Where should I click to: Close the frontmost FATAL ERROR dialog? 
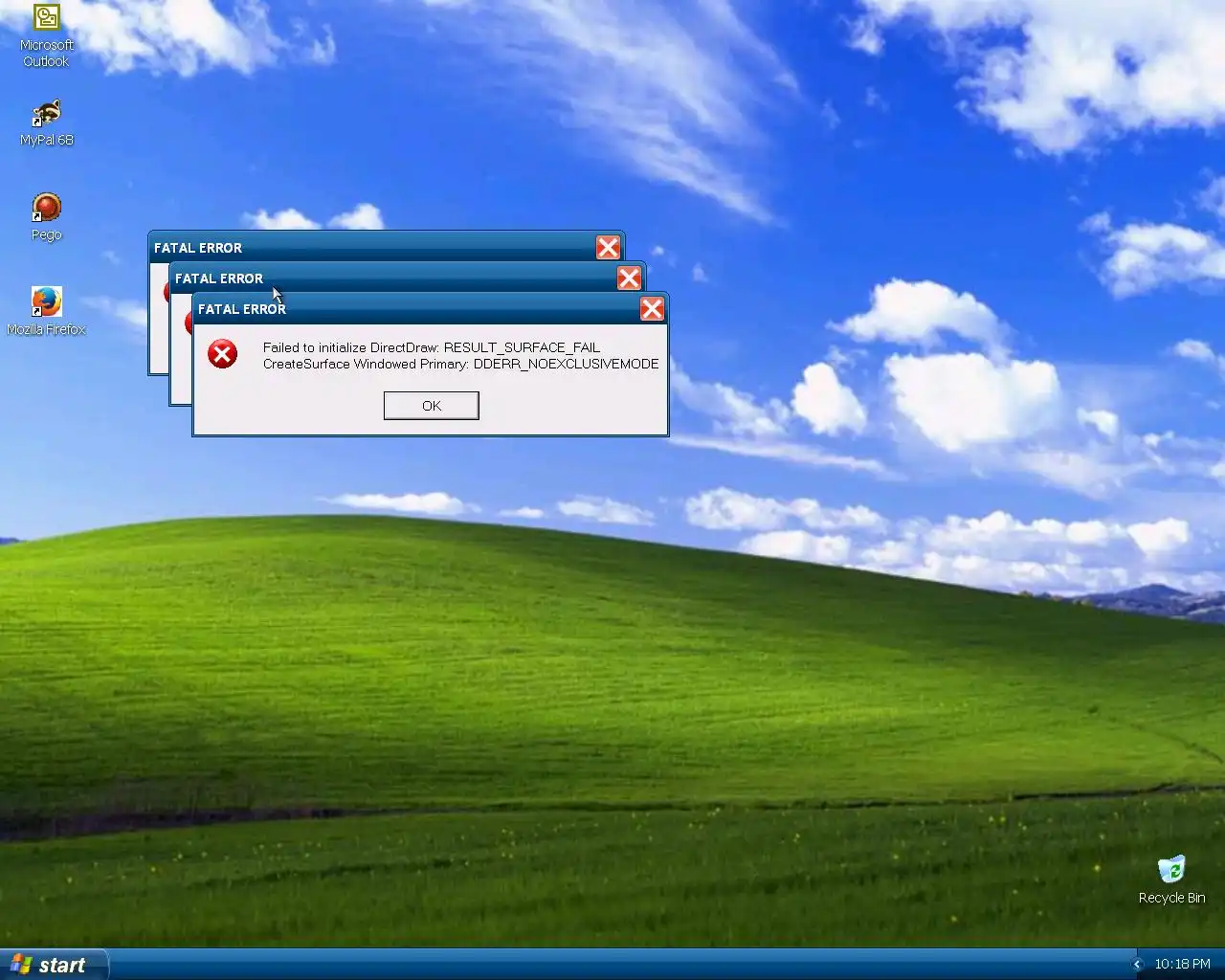tap(652, 308)
